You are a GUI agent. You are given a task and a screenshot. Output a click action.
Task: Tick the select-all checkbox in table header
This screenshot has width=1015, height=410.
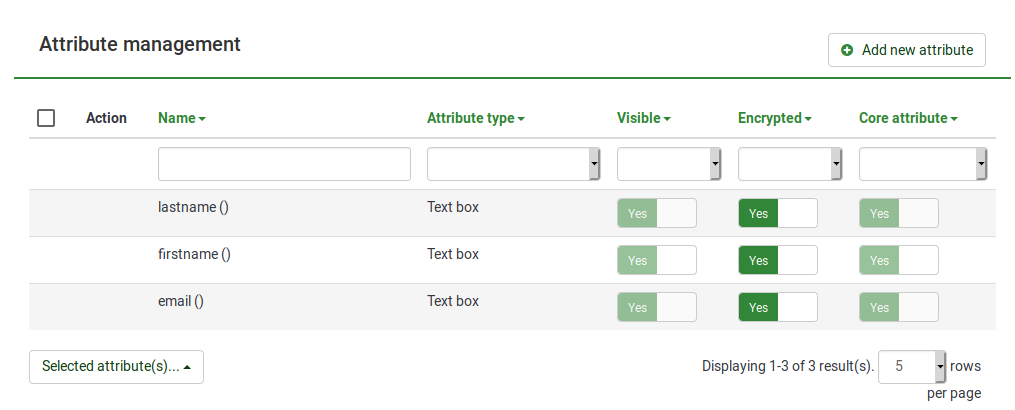[x=46, y=118]
